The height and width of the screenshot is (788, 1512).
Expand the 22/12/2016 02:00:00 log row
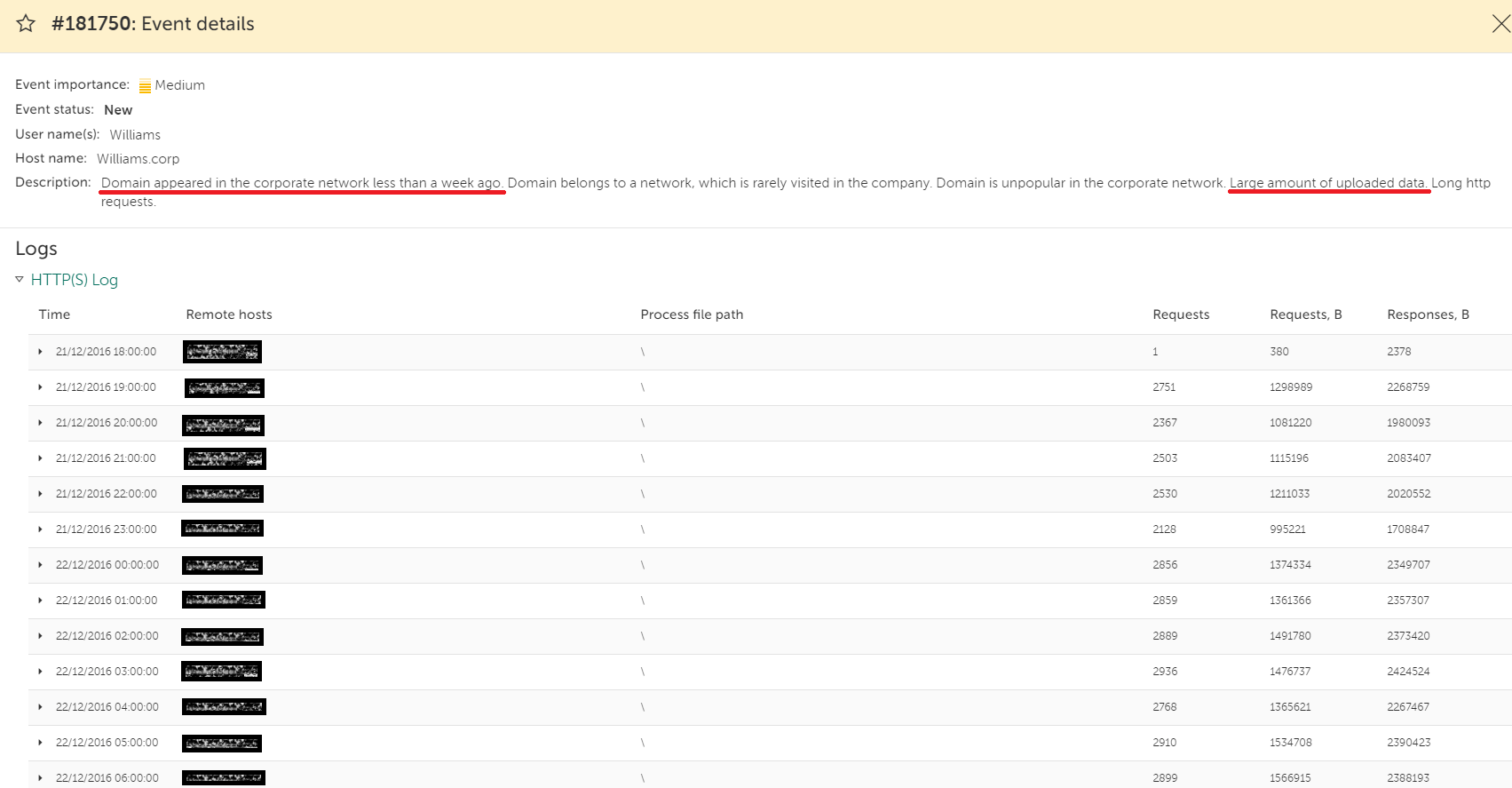tap(40, 636)
